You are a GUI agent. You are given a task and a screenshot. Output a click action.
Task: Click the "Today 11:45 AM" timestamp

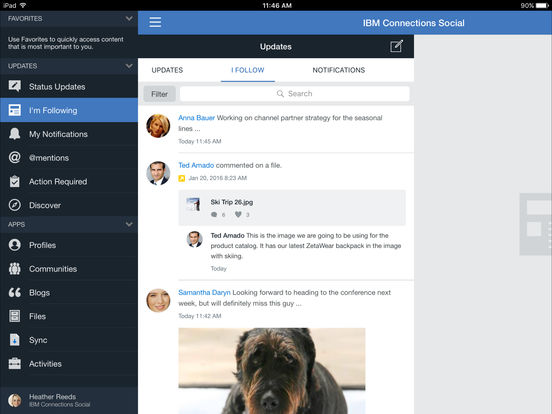point(200,142)
